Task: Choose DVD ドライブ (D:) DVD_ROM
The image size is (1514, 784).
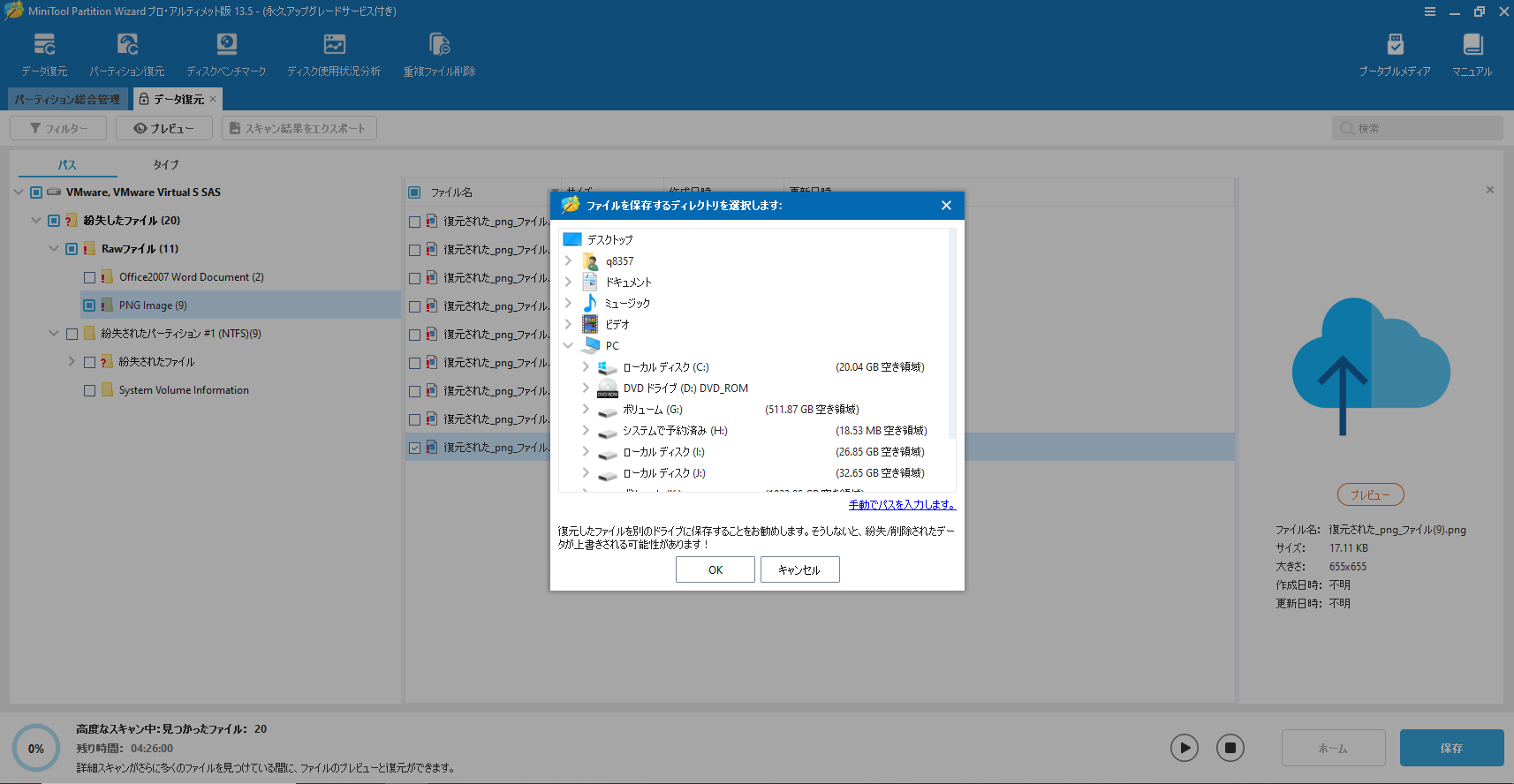Action: coord(685,388)
